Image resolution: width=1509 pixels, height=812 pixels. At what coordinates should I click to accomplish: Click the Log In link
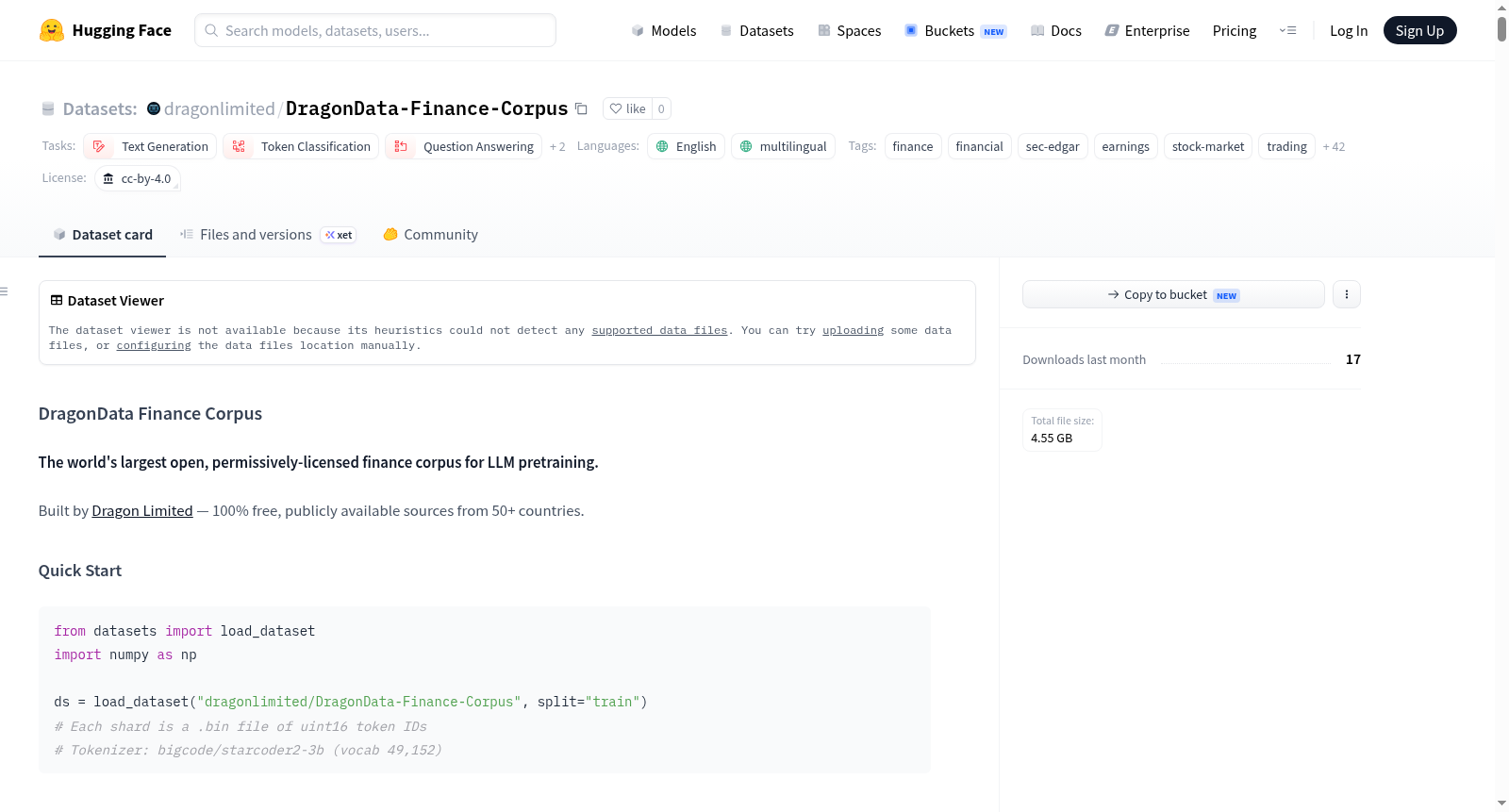pyautogui.click(x=1348, y=30)
